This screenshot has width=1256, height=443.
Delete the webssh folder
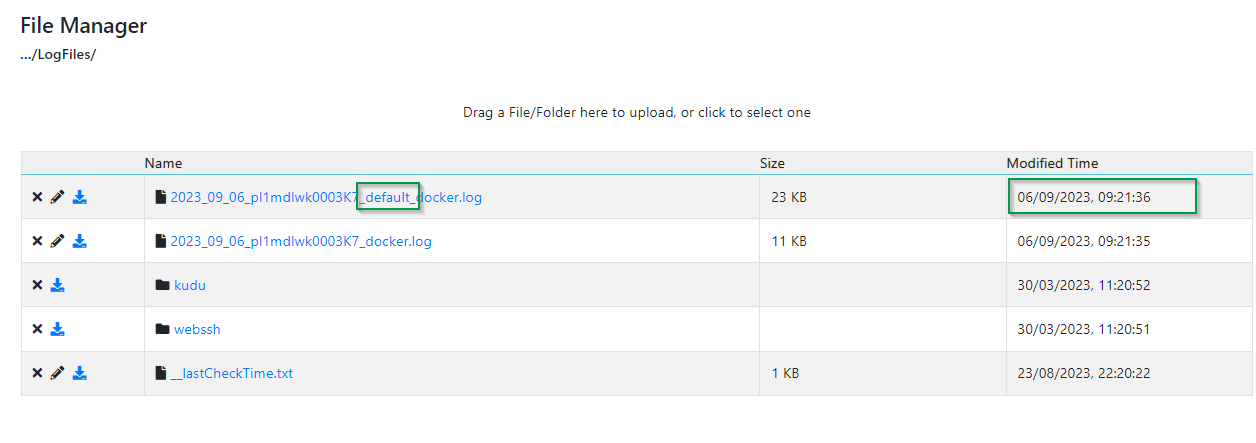click(37, 329)
